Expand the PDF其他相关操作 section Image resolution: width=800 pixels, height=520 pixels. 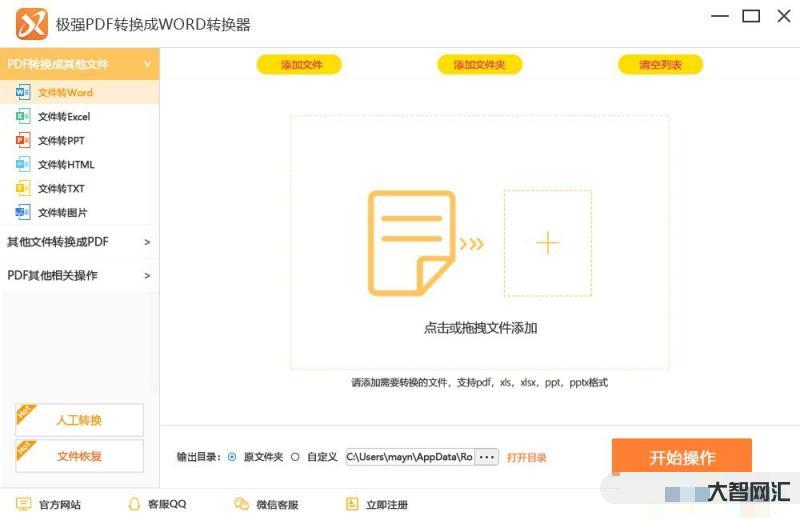pyautogui.click(x=80, y=276)
